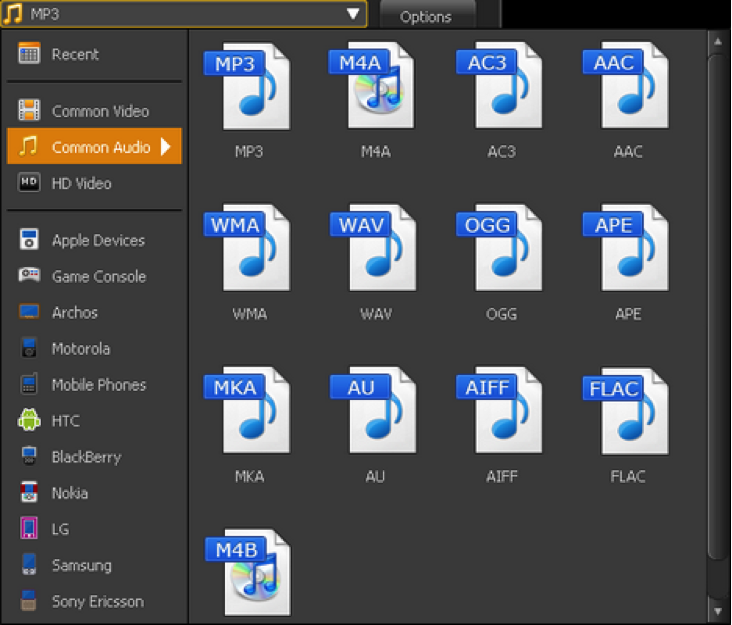Open the MP3 format dropdown arrow
Image resolution: width=732 pixels, height=625 pixels.
[x=352, y=14]
